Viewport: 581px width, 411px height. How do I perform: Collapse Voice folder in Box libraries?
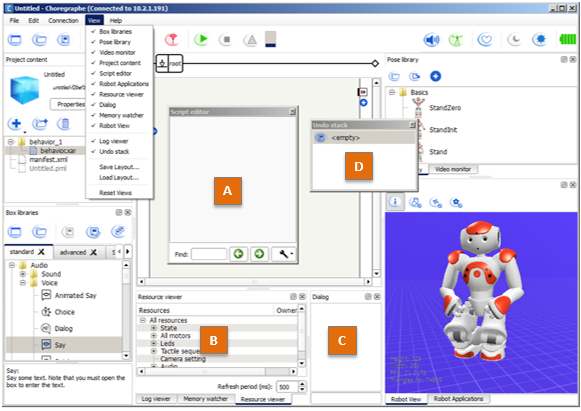[23, 283]
